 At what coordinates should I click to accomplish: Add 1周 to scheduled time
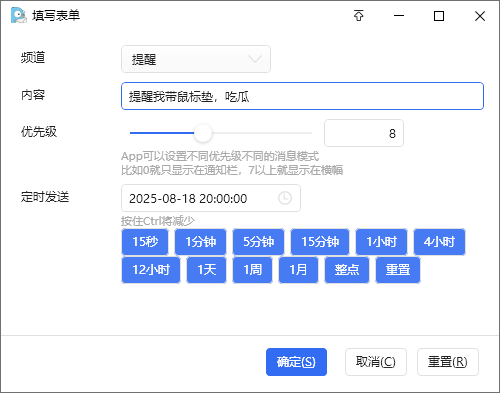tap(252, 270)
